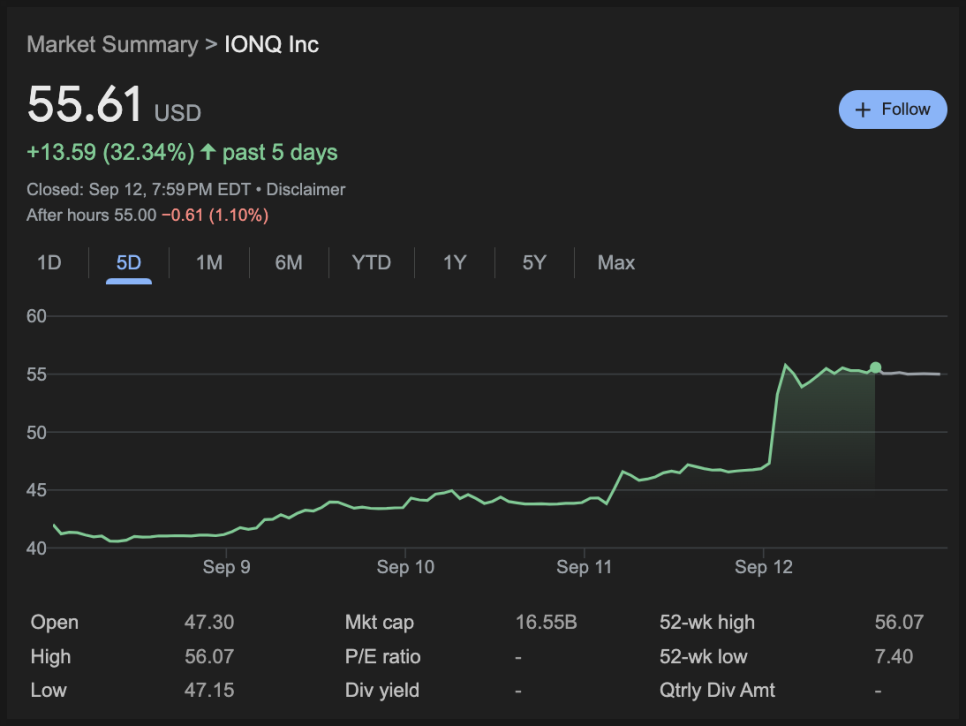Open the Disclaimer link
The width and height of the screenshot is (966, 726).
coord(306,189)
